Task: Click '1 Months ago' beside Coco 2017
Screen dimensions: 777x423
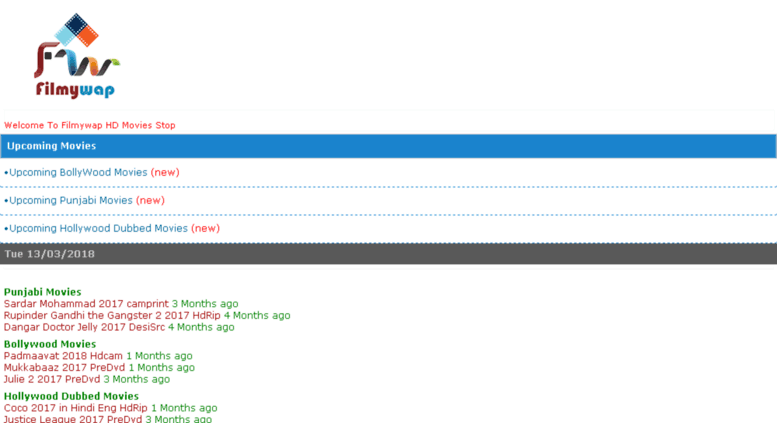Action: [x=184, y=408]
